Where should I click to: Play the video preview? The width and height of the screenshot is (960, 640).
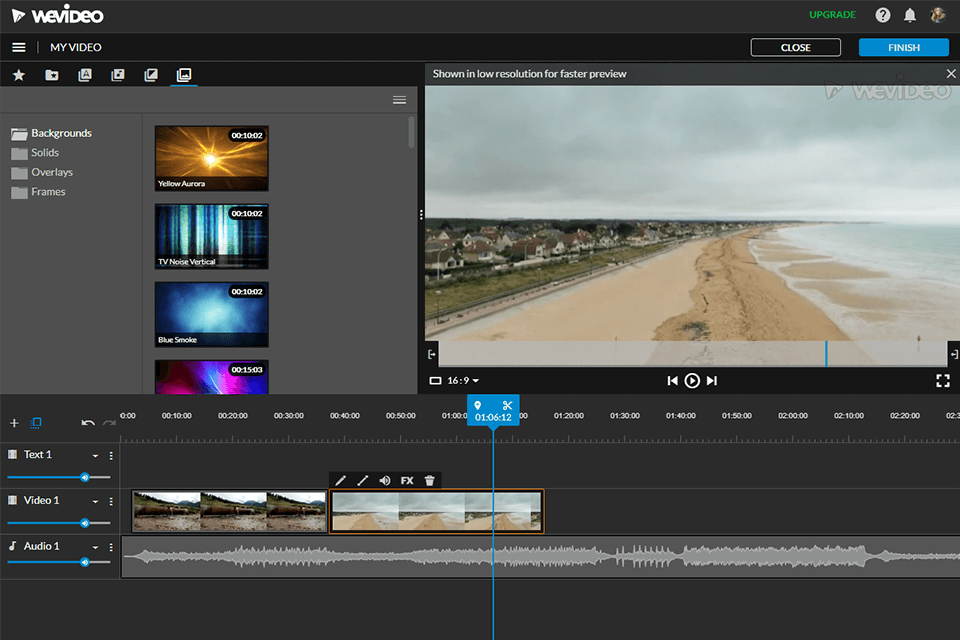(692, 381)
